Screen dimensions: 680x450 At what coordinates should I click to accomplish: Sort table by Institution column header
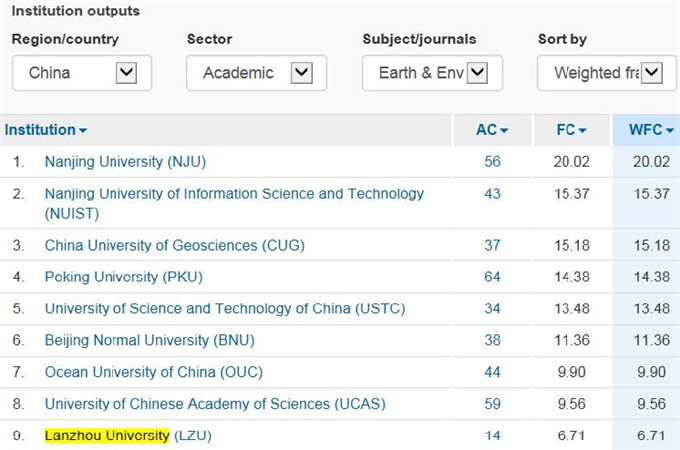pos(46,130)
